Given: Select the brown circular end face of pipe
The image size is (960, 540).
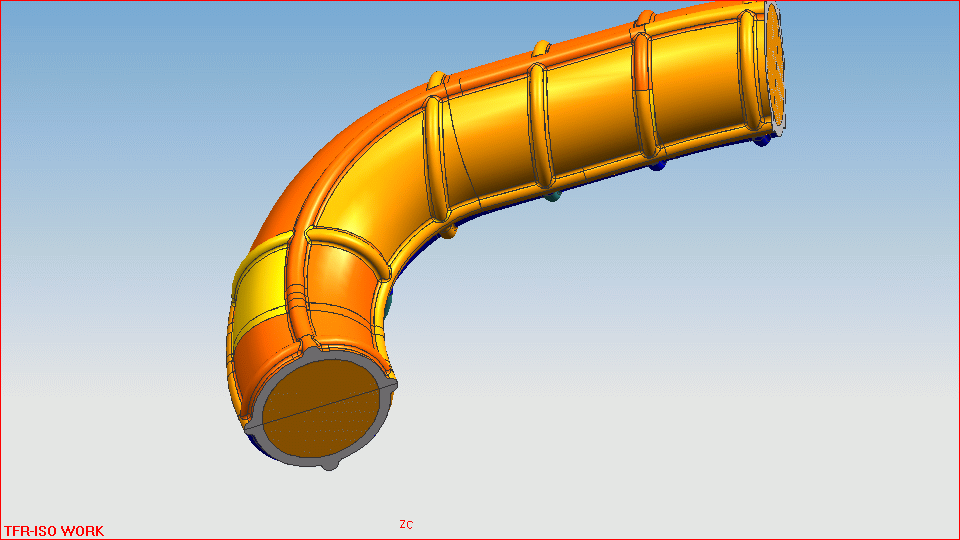Looking at the screenshot, I should 322,408.
